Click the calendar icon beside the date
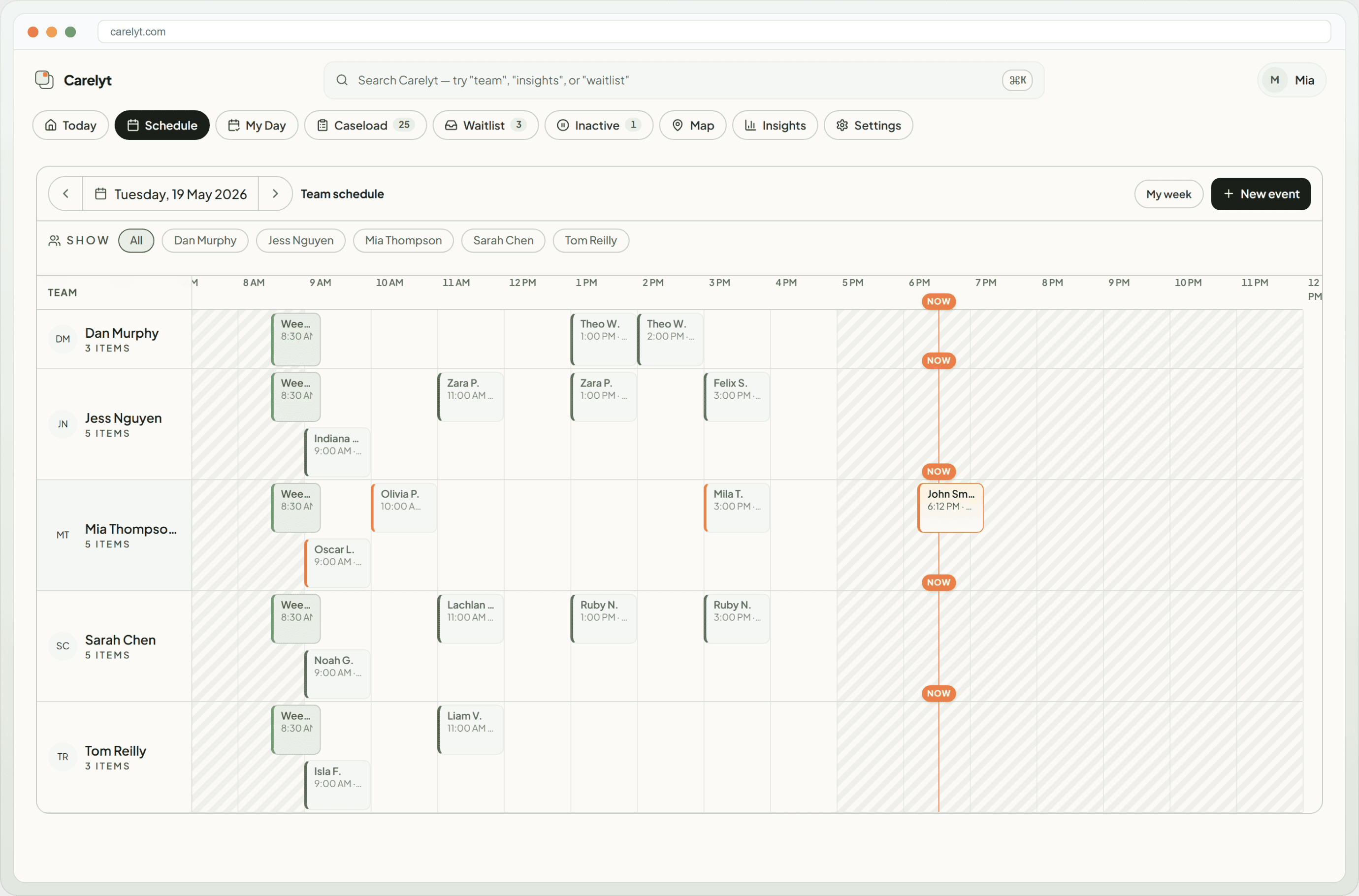Screen dimensions: 1359x896 pos(100,193)
